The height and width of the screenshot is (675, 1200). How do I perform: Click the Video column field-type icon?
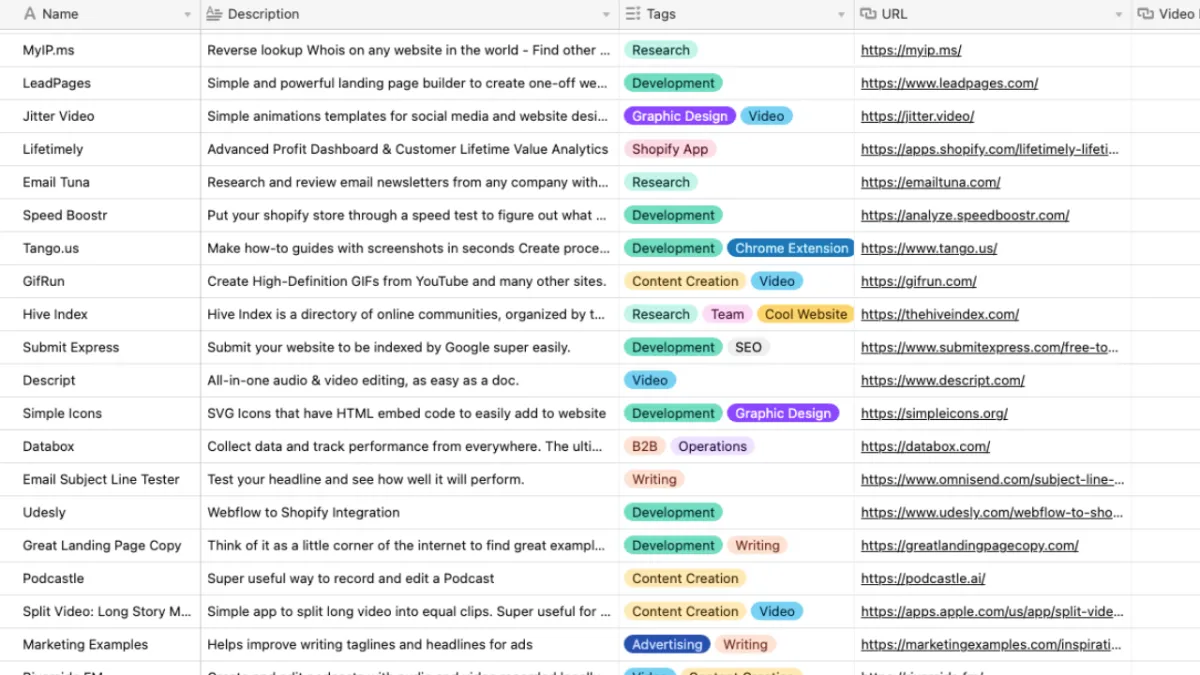pyautogui.click(x=1146, y=14)
